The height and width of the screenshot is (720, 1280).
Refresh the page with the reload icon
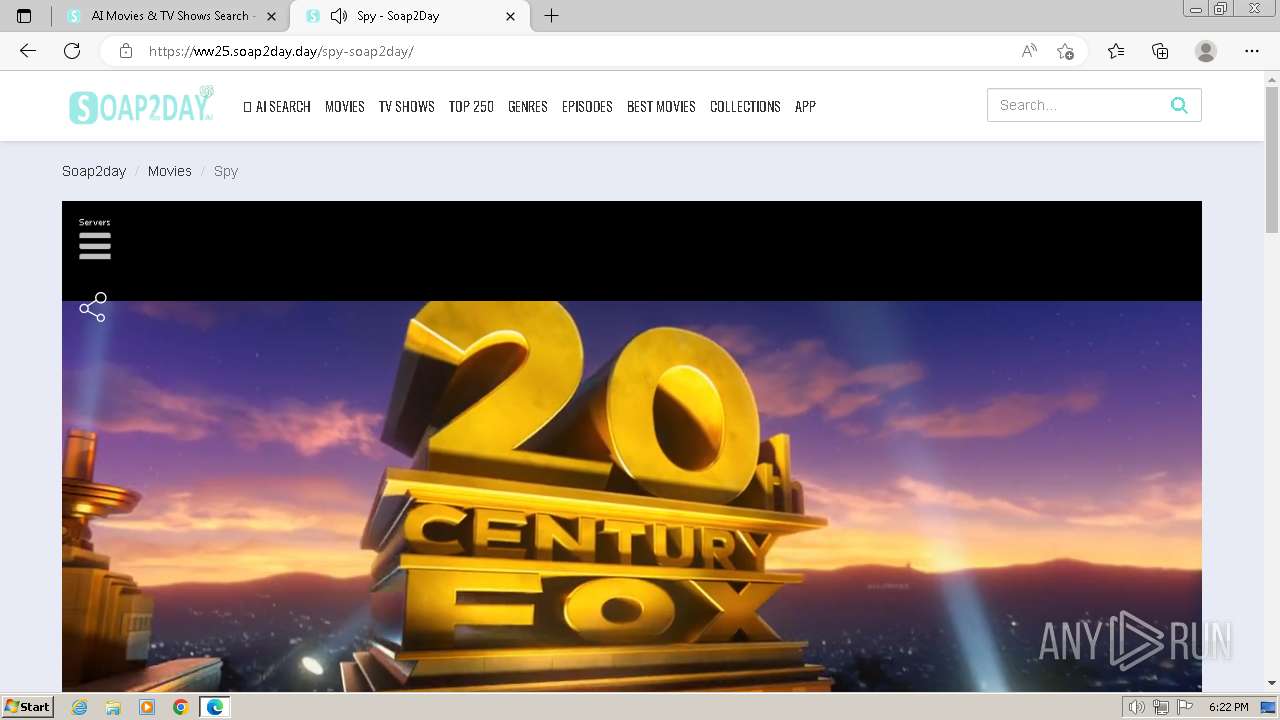pos(72,51)
